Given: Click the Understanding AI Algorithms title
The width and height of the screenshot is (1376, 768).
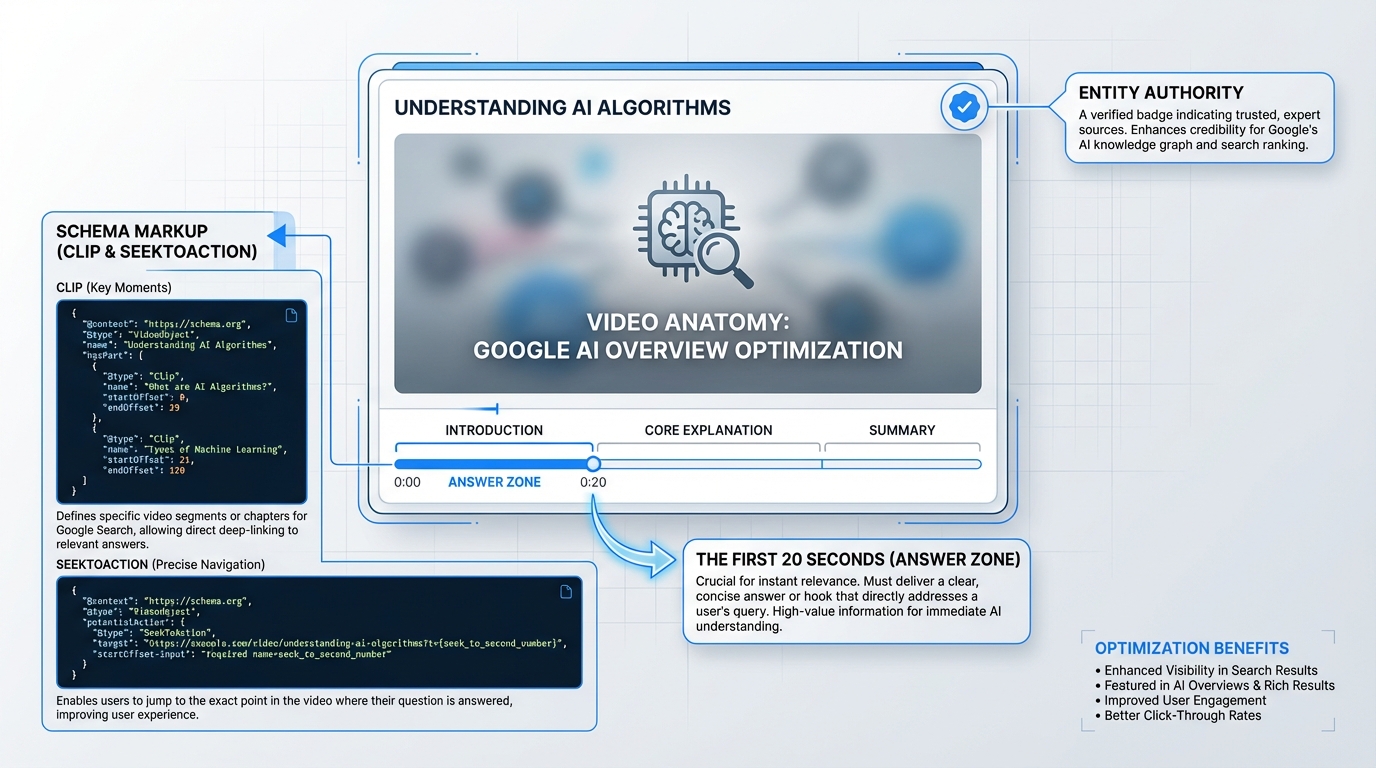Looking at the screenshot, I should pos(563,107).
